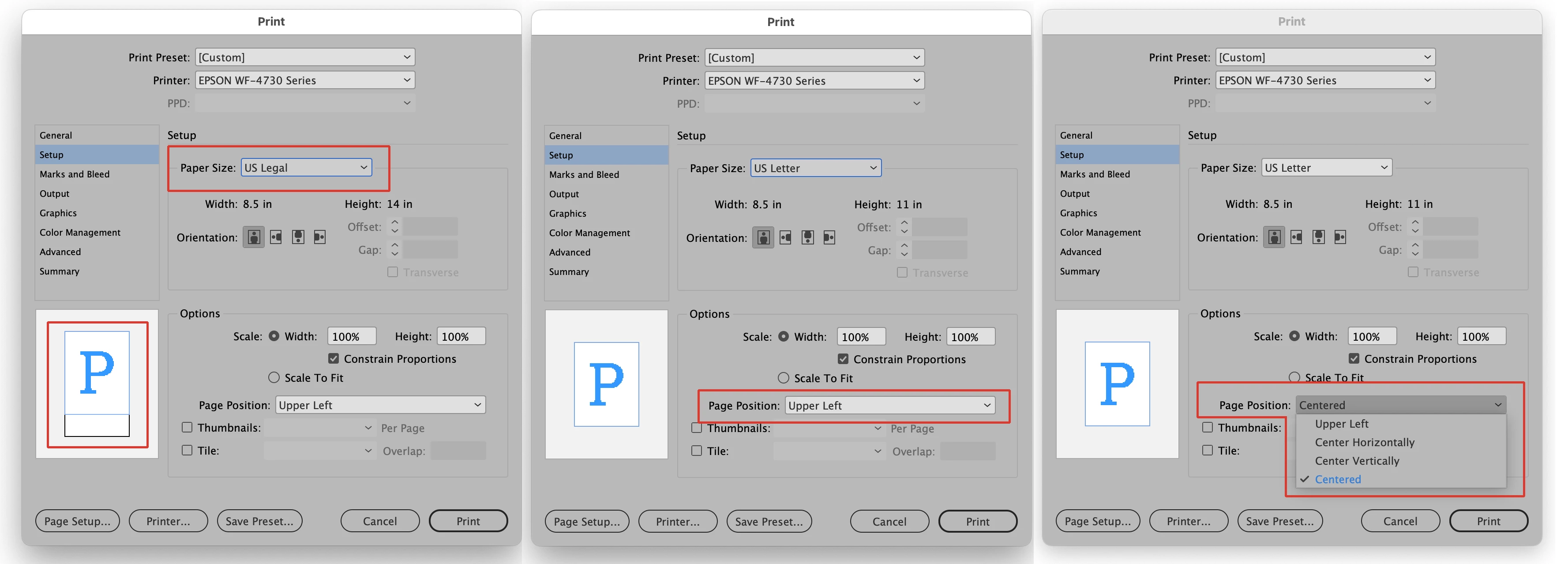Select Scale To Fit radio in middle dialog
The image size is (1568, 564).
784,378
